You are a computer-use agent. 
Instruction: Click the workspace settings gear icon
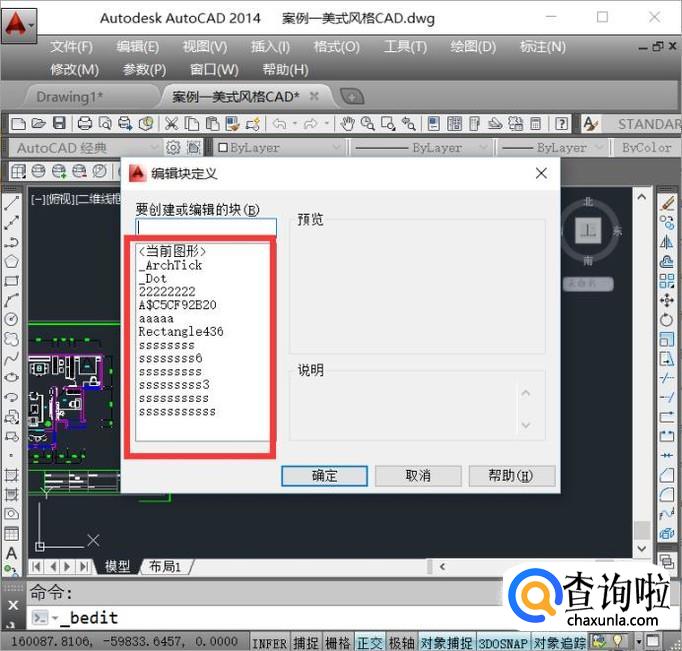pos(173,148)
